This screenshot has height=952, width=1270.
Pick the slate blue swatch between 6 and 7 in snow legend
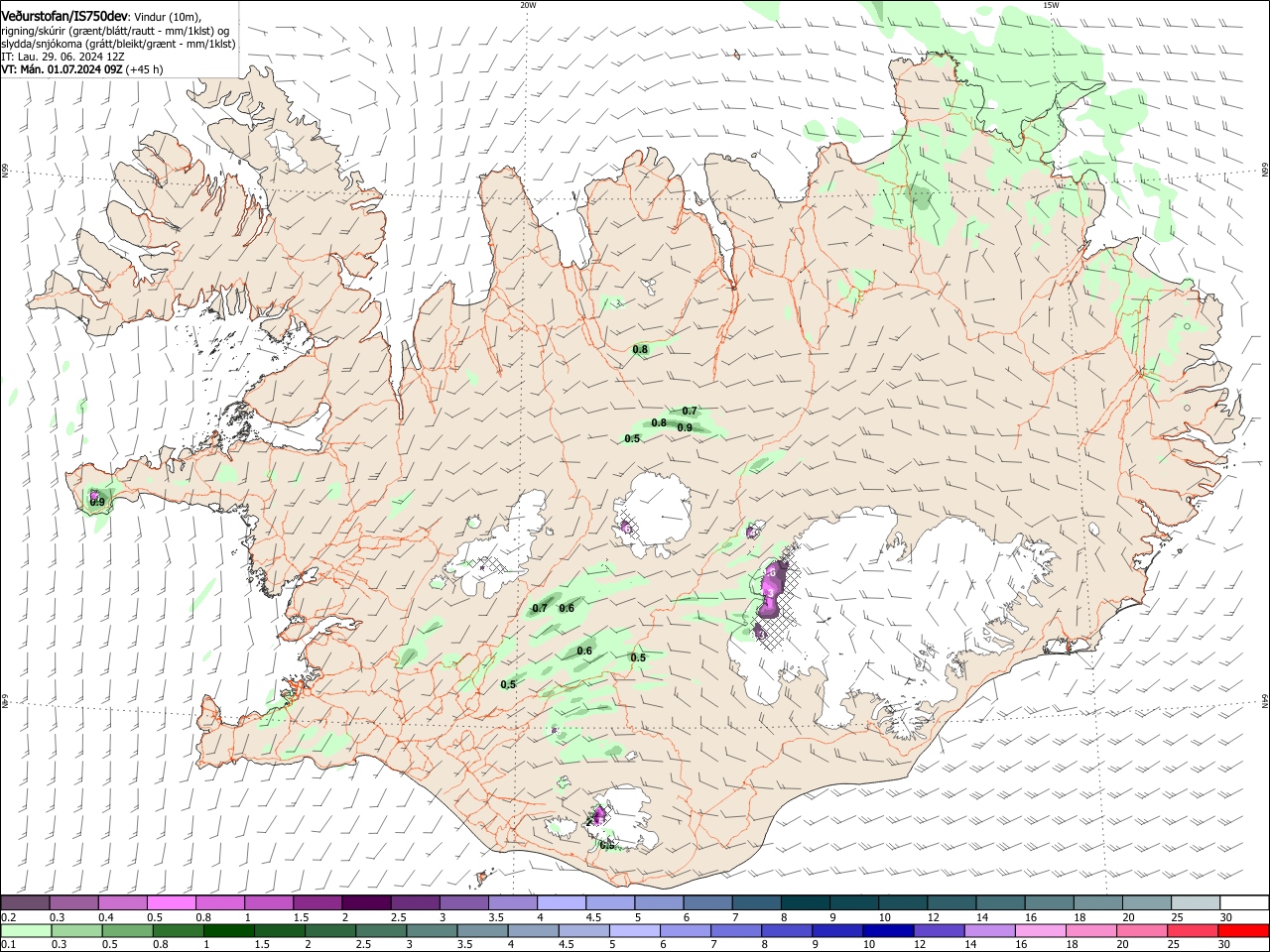click(x=708, y=903)
